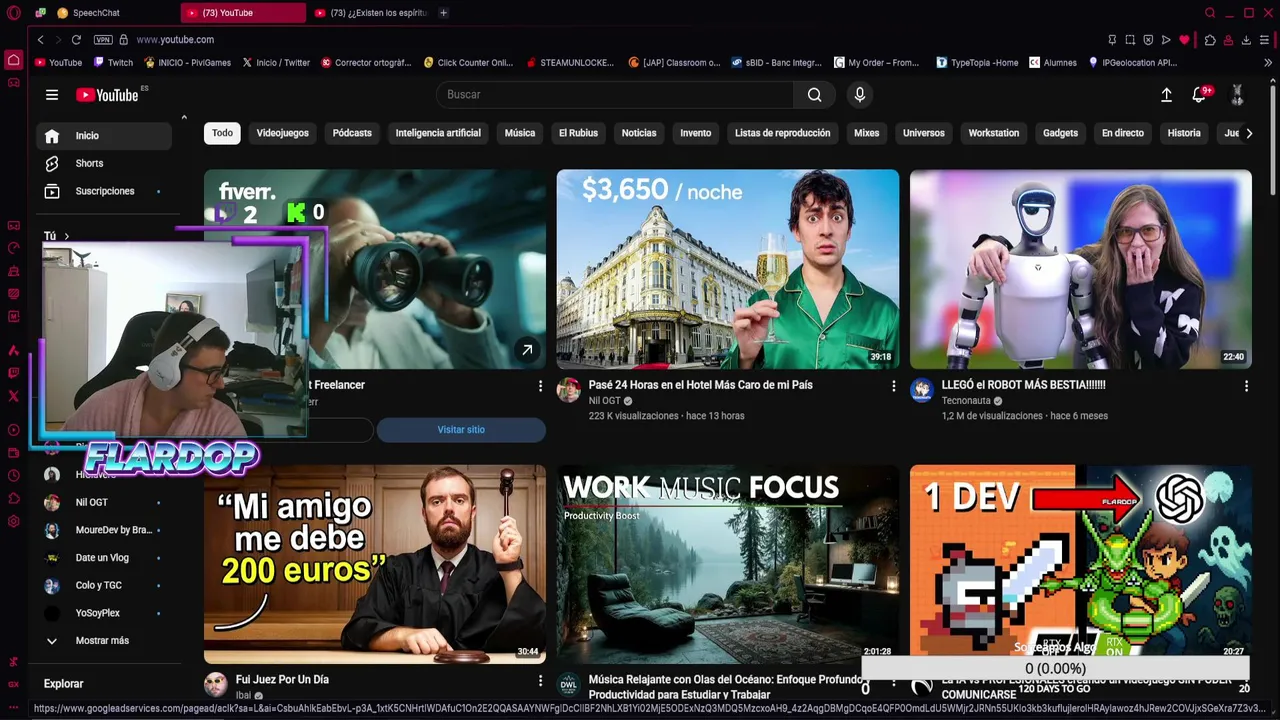This screenshot has height=720, width=1280.
Task: Open YouTube notifications bell
Action: 1199,95
